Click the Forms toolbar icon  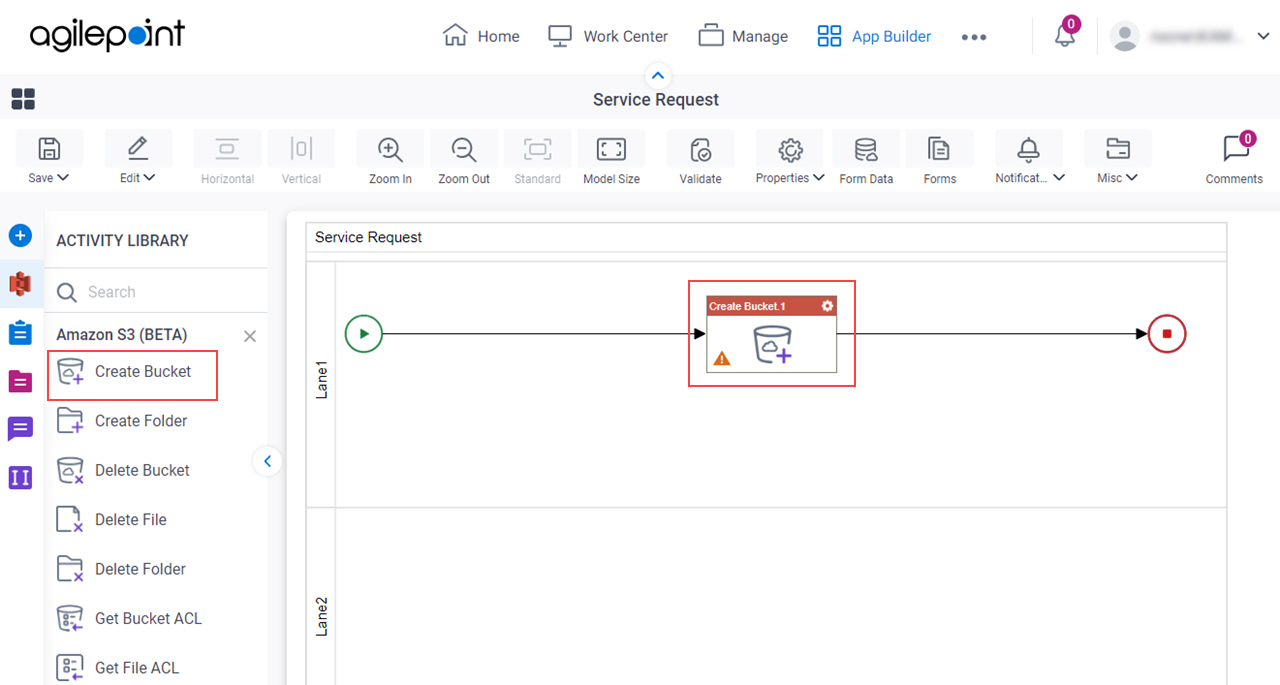[x=939, y=155]
